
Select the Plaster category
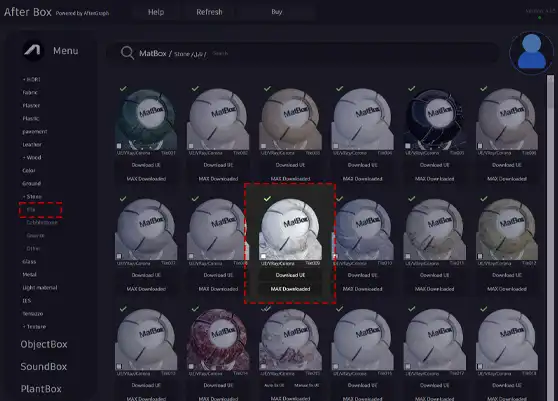pos(31,105)
